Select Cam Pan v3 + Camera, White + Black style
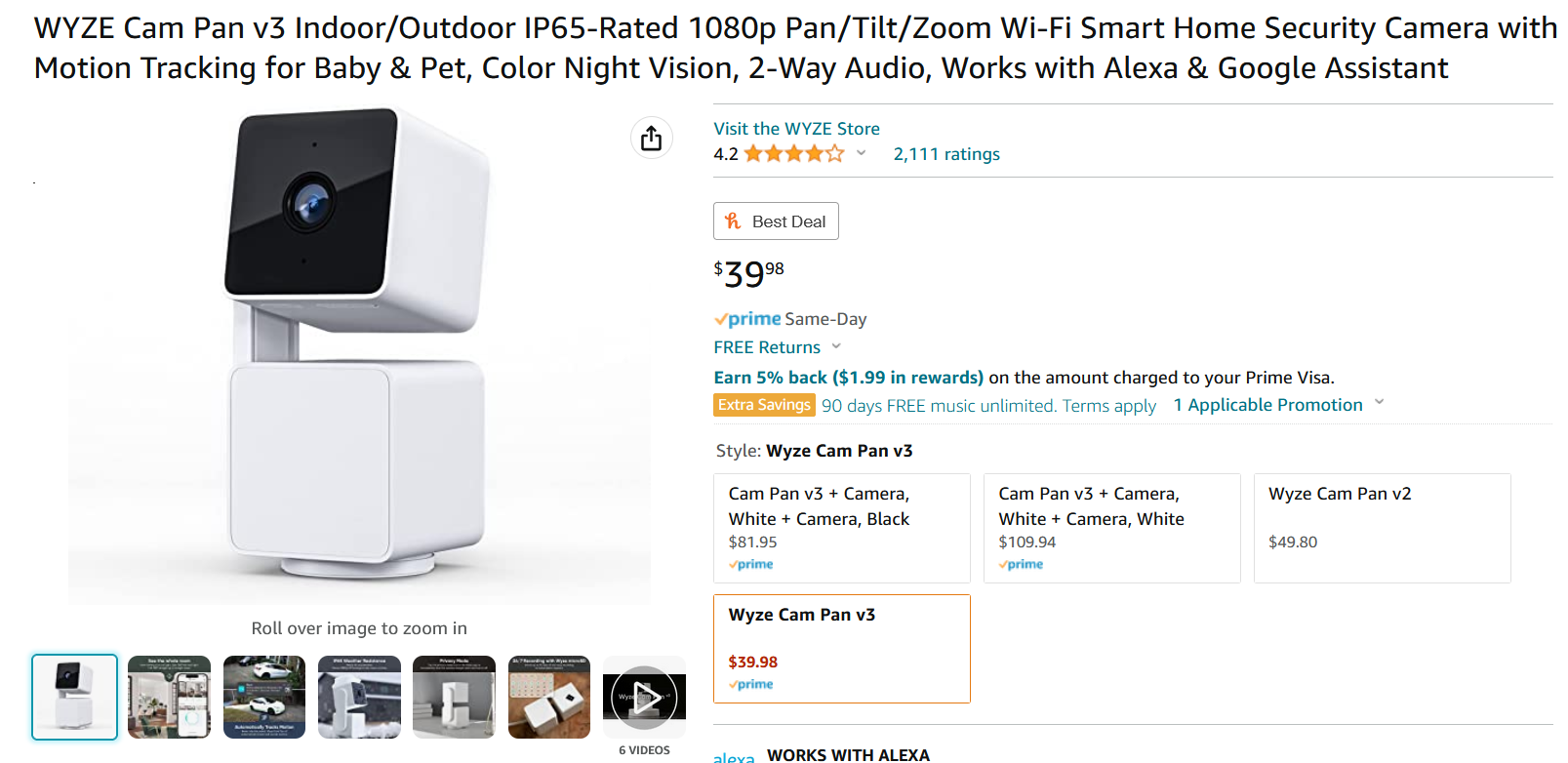The width and height of the screenshot is (1568, 763). pyautogui.click(x=842, y=528)
